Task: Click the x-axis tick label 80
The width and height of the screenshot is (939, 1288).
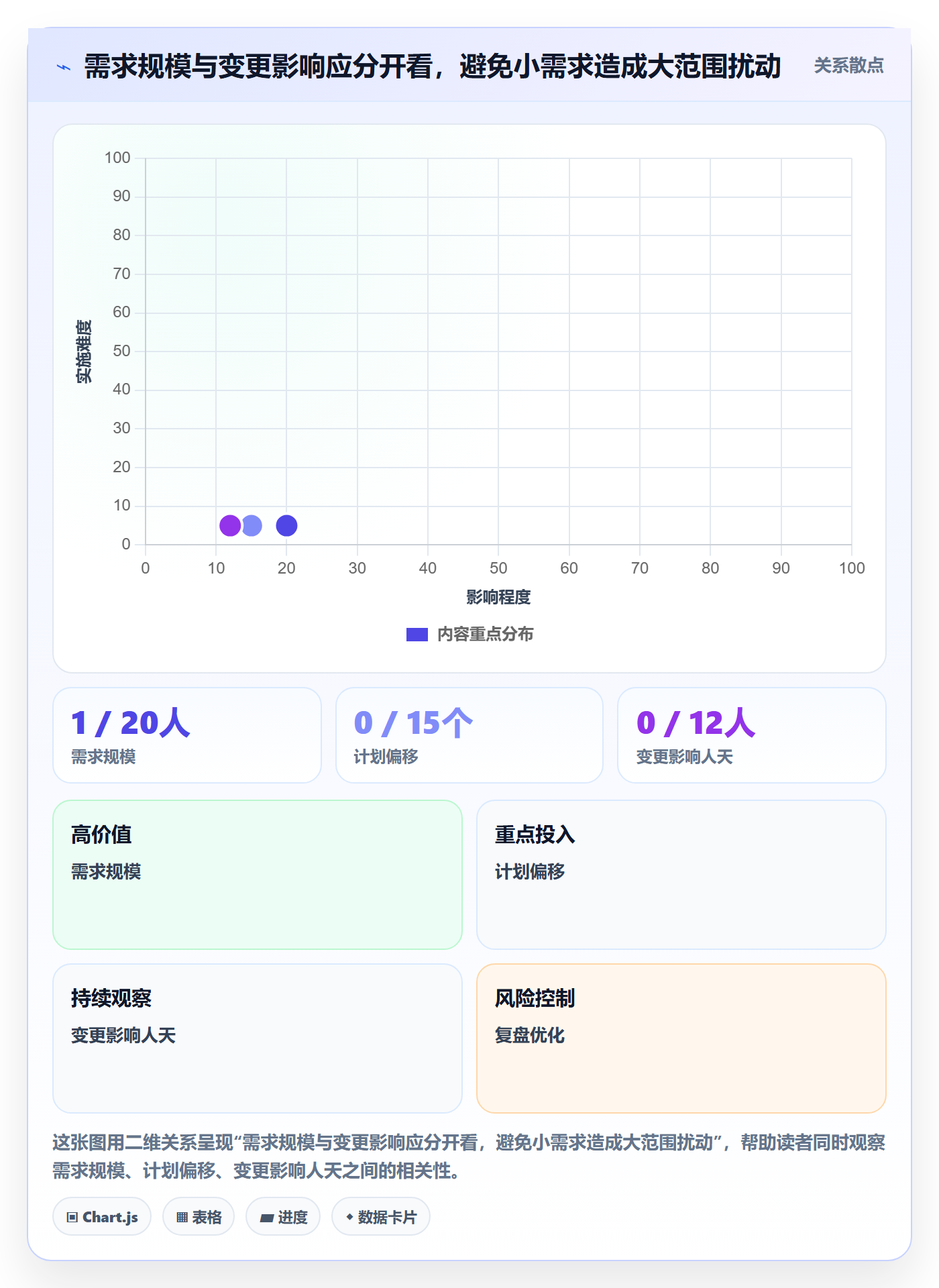Action: 710,569
